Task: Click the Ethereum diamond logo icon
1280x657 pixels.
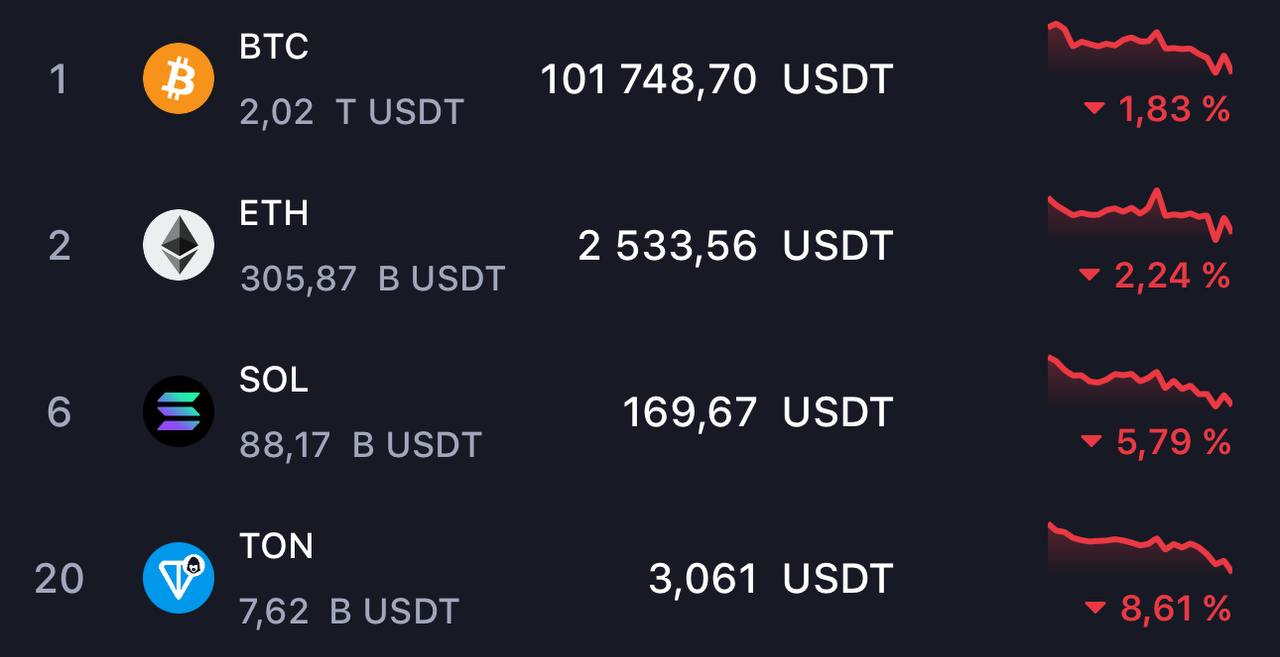Action: (x=179, y=244)
